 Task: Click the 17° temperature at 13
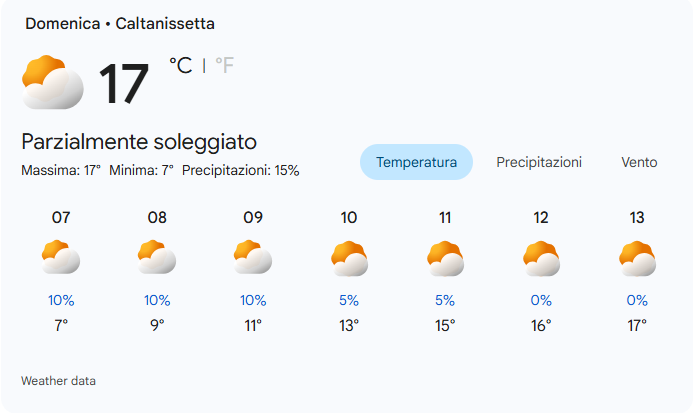tap(637, 325)
